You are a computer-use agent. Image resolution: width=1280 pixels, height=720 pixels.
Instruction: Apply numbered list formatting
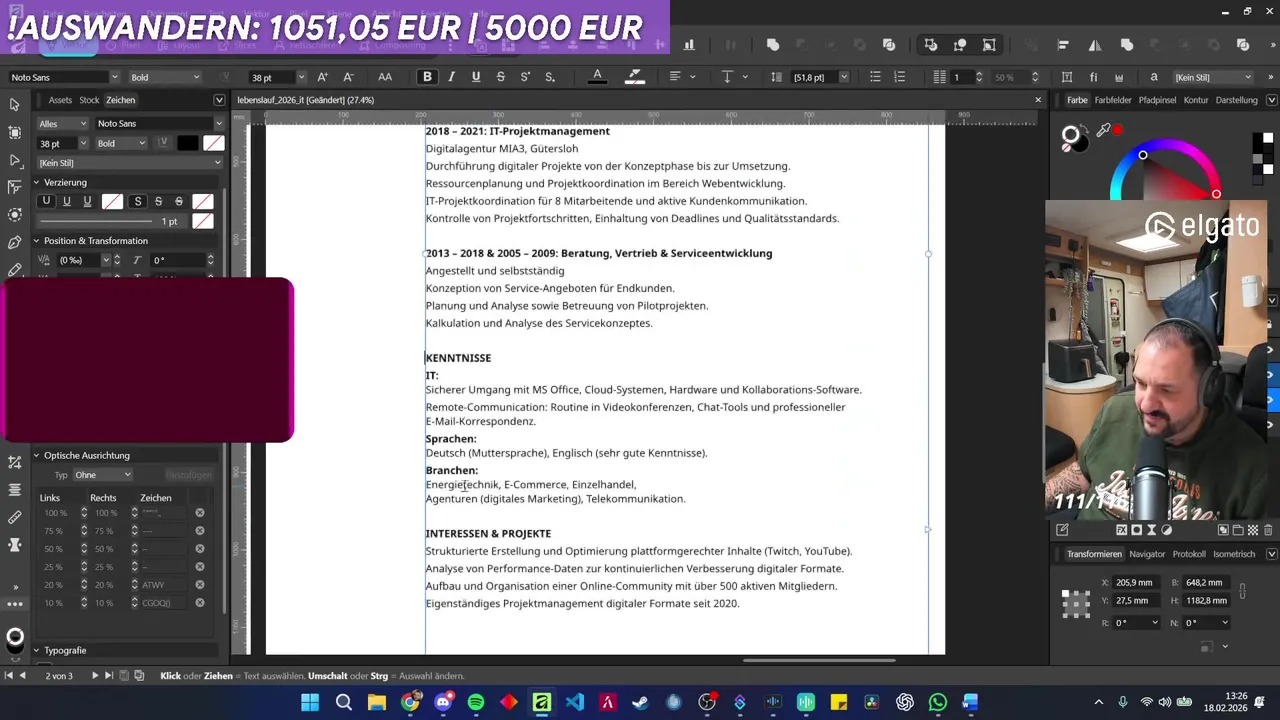pos(900,77)
